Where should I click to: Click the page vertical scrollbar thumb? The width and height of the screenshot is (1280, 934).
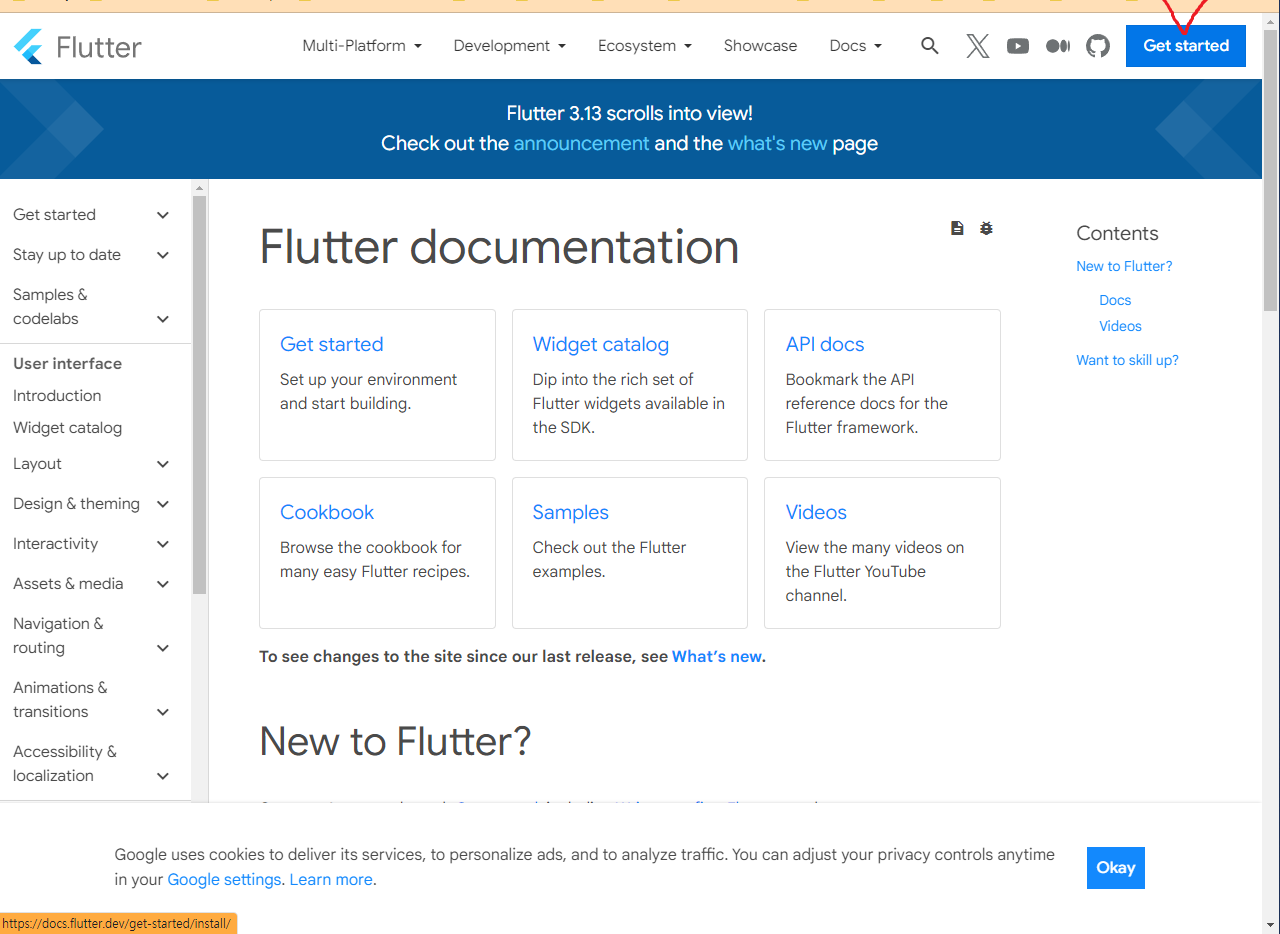coord(1271,169)
